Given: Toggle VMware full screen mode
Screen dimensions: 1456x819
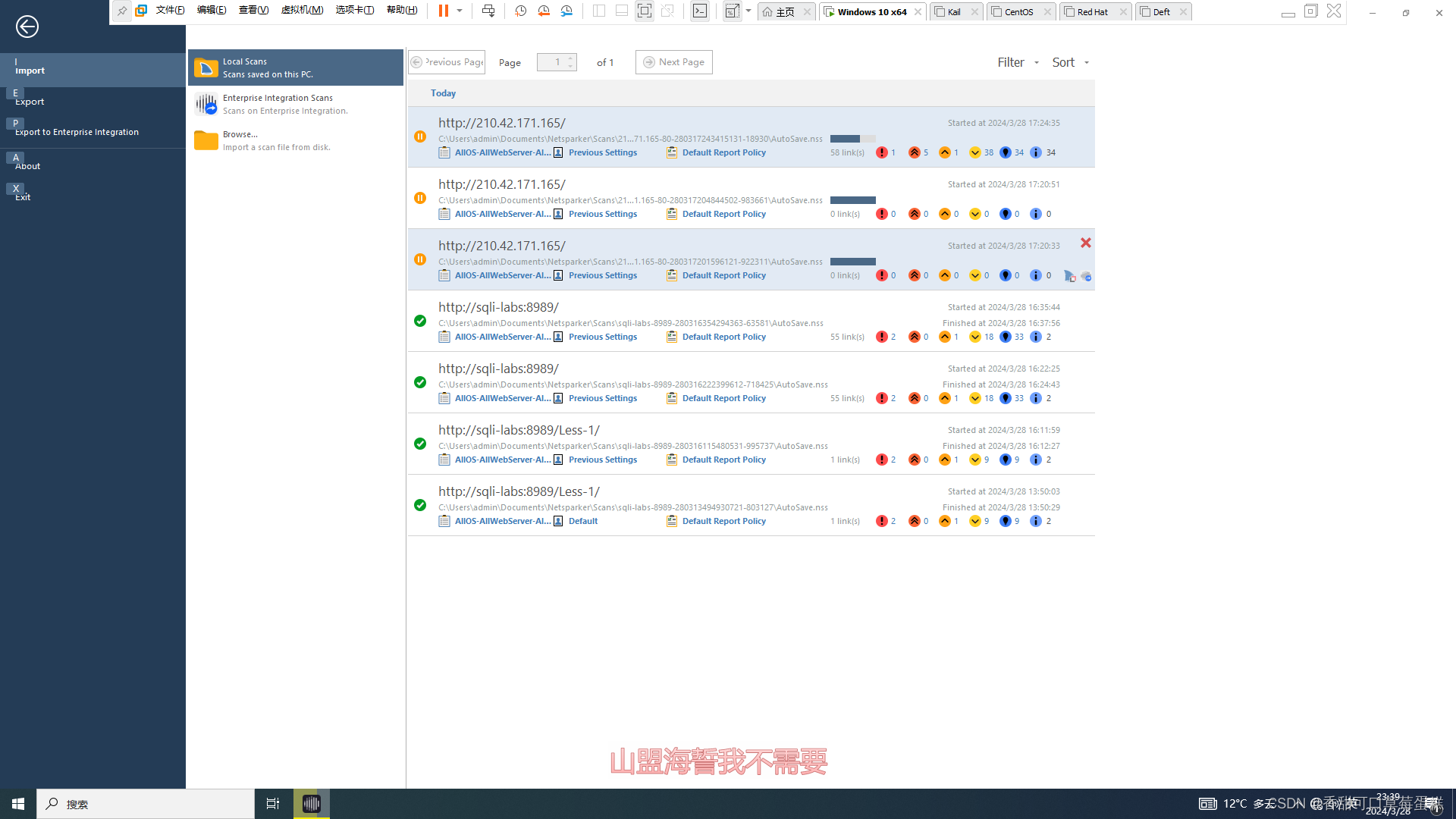Looking at the screenshot, I should (644, 11).
